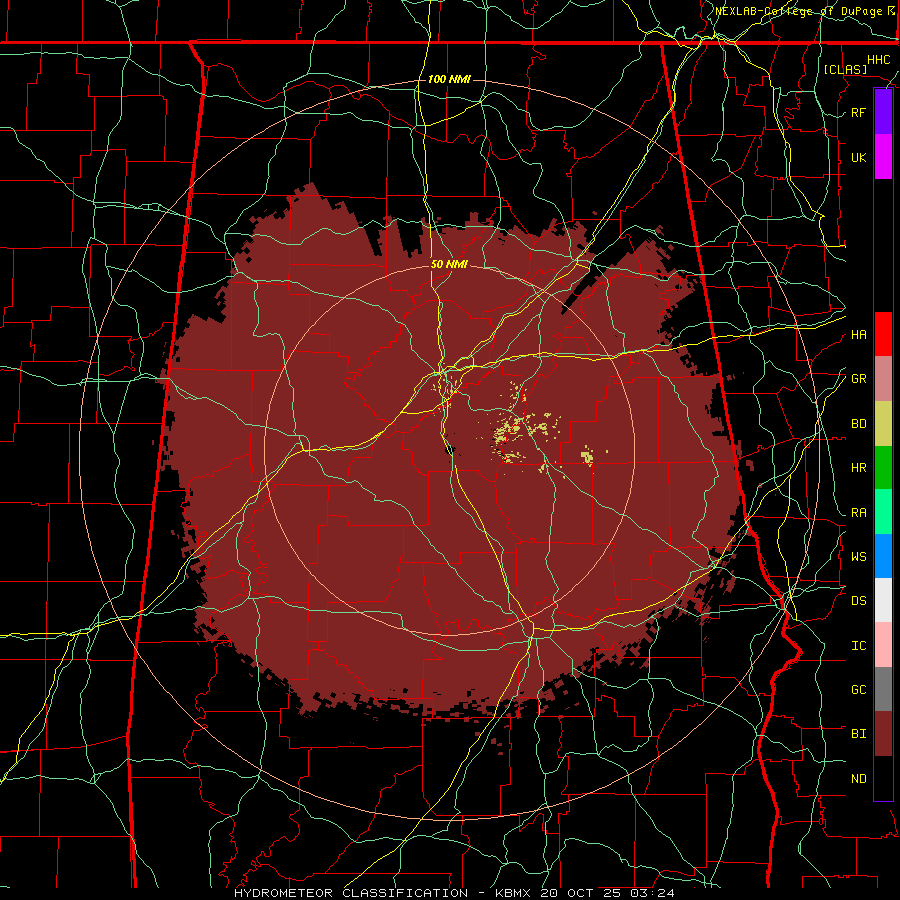Click the 50 NMI range ring label
The image size is (900, 900).
(x=449, y=265)
